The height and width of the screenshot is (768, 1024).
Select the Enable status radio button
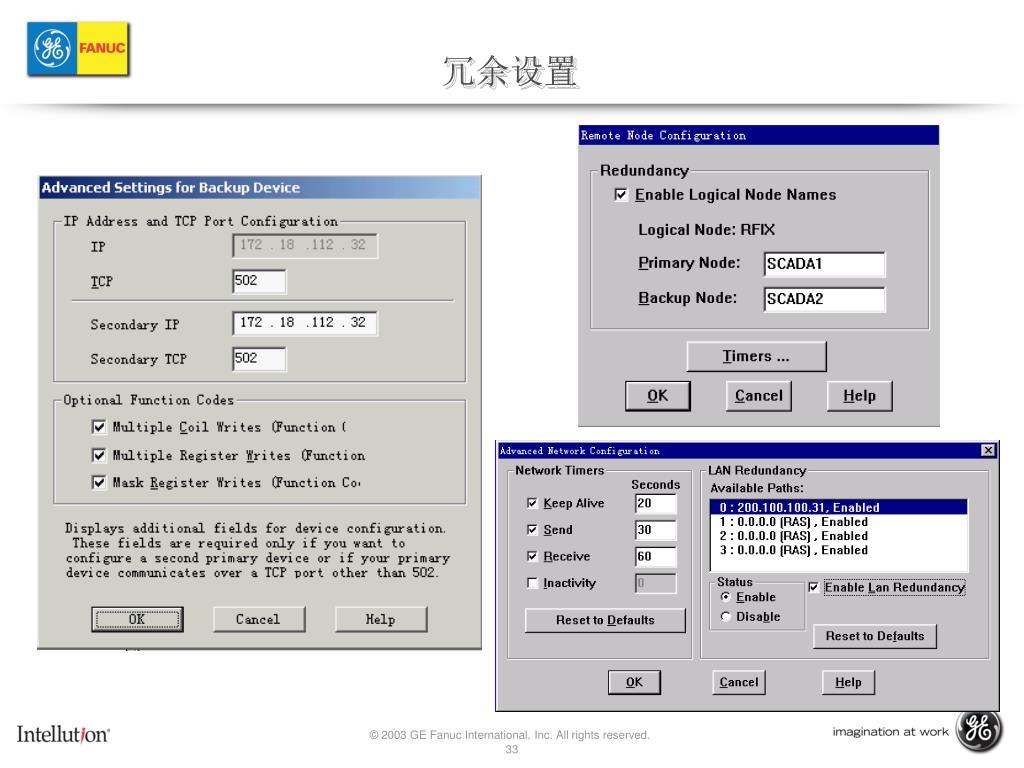(725, 597)
